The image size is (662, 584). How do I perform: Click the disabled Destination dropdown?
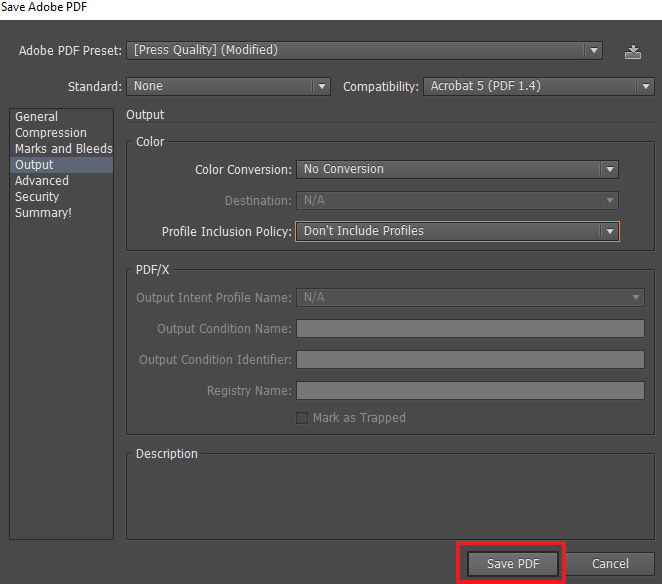pyautogui.click(x=457, y=201)
